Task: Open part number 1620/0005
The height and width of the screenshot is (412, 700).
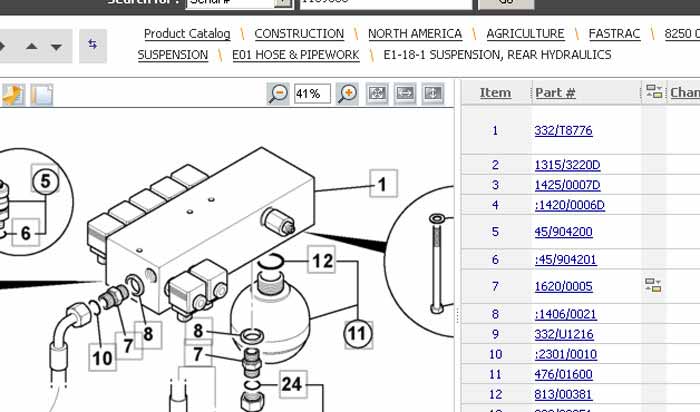Action: click(563, 287)
